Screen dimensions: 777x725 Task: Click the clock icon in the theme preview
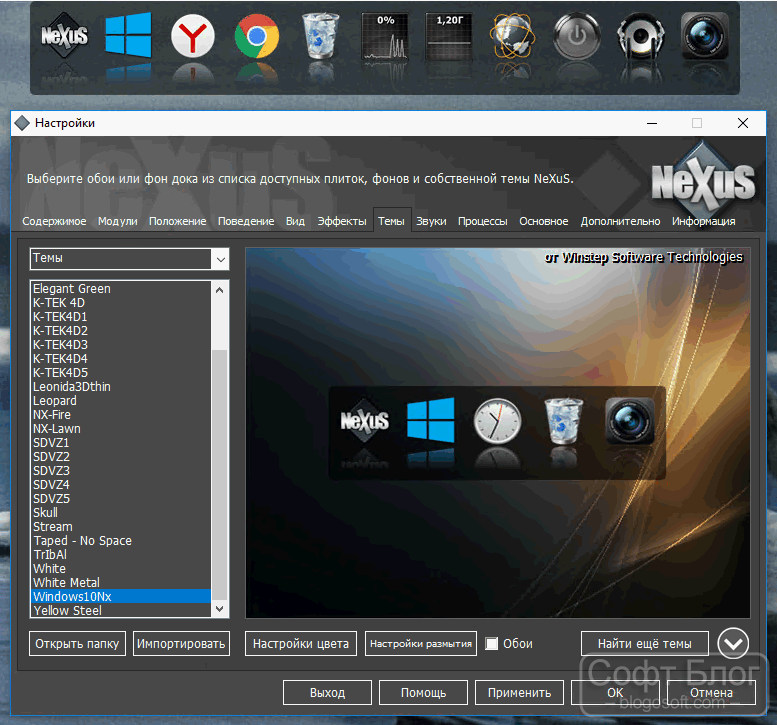(497, 420)
